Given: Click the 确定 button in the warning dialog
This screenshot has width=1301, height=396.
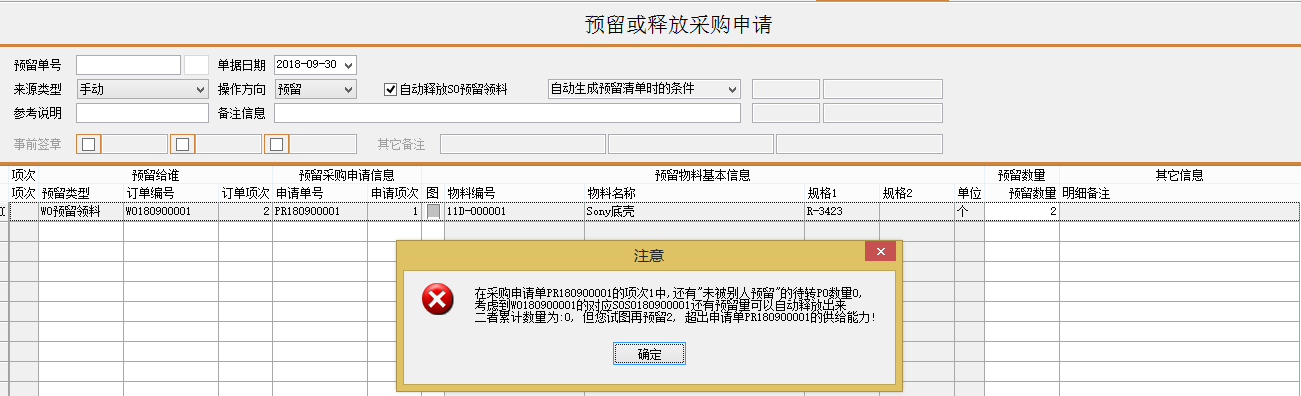Looking at the screenshot, I should click(x=649, y=354).
